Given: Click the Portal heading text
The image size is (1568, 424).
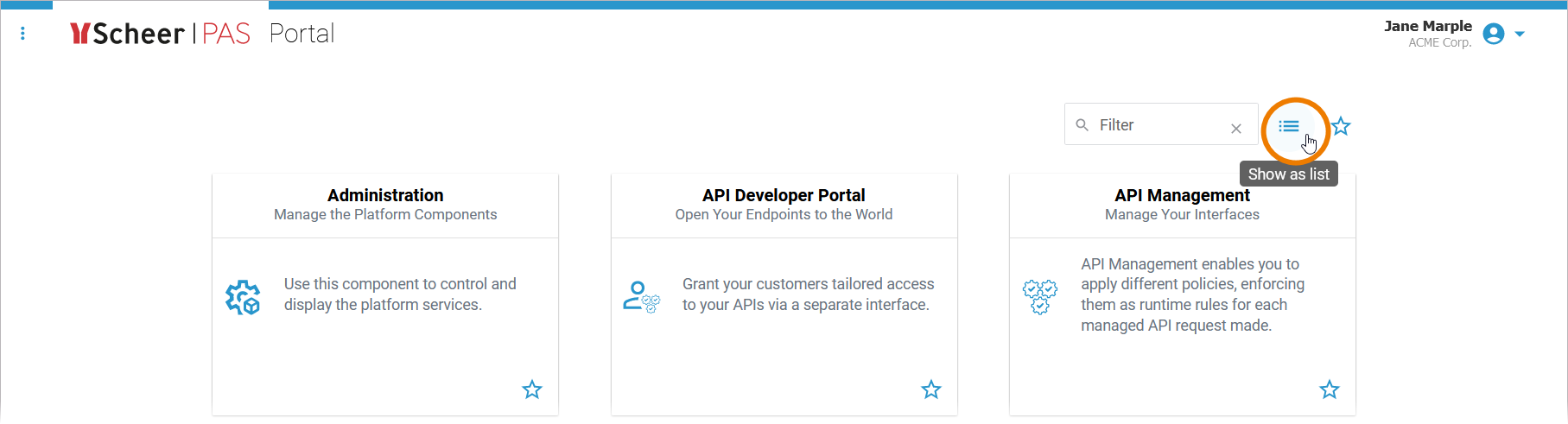Looking at the screenshot, I should [302, 34].
